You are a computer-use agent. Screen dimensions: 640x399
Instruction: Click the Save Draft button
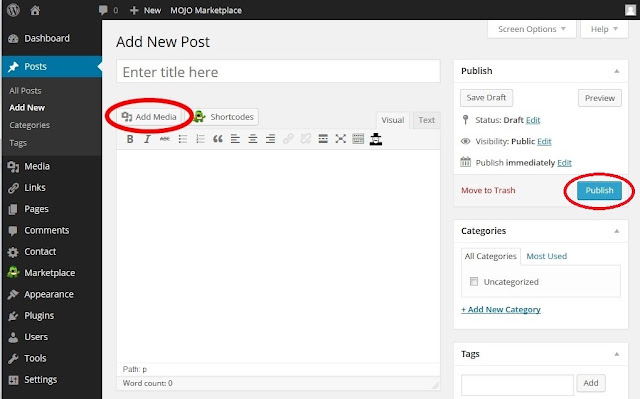coord(487,98)
